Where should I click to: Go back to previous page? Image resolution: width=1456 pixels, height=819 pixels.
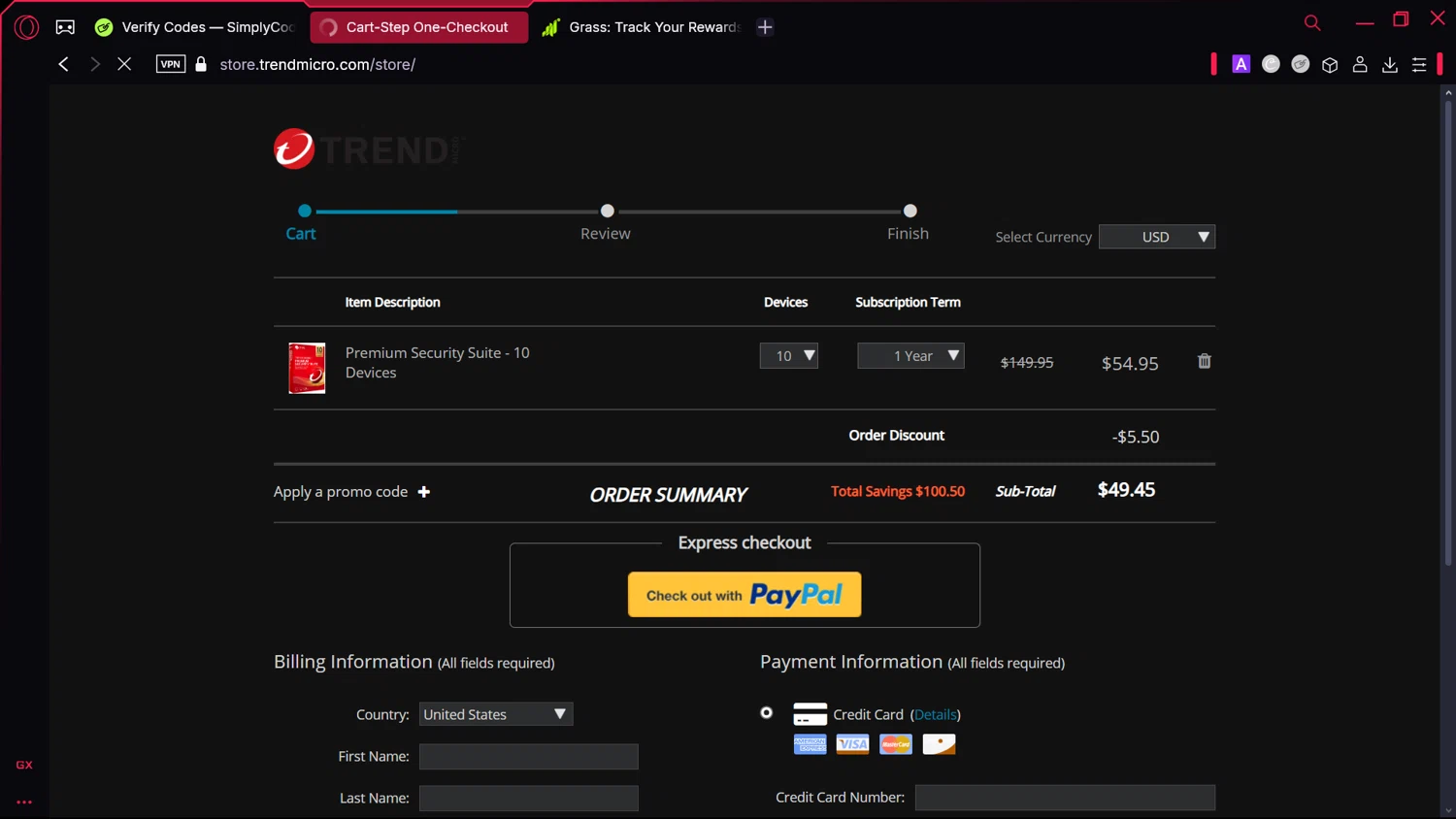point(64,64)
